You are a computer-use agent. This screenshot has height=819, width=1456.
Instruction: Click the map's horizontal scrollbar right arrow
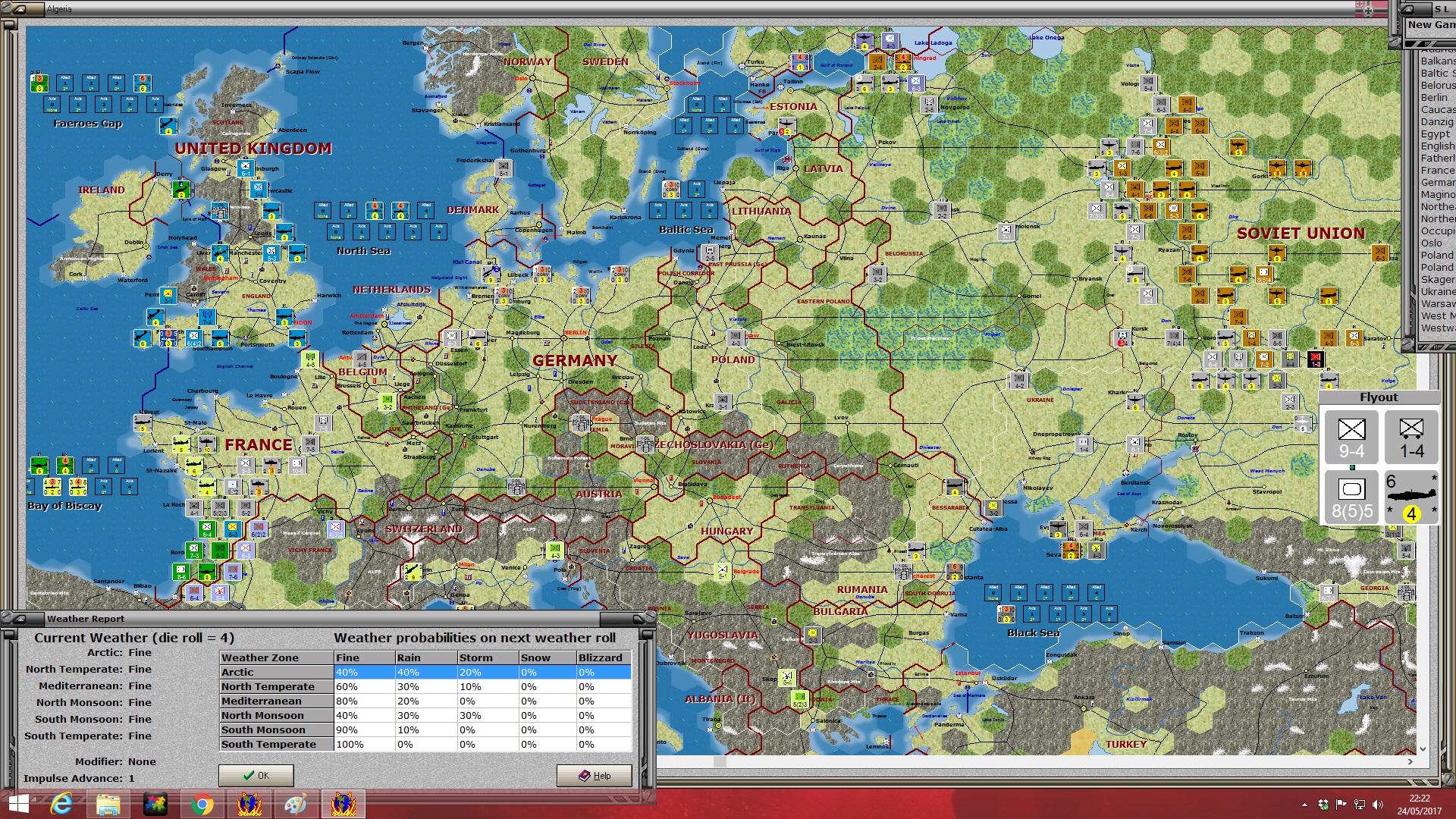(x=1410, y=761)
